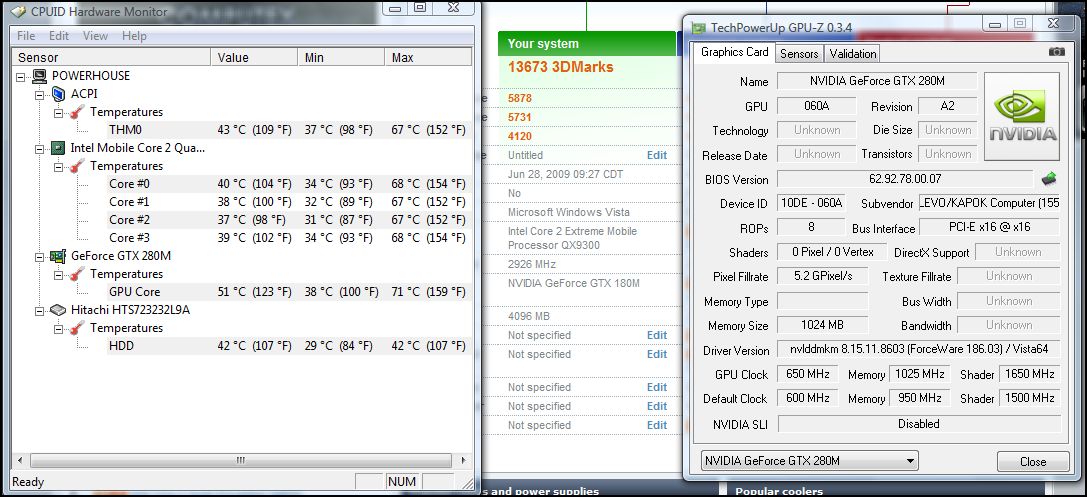Click the CPUID Hardware Monitor title bar icon
Screen dimensions: 1087x497
pyautogui.click(x=20, y=11)
